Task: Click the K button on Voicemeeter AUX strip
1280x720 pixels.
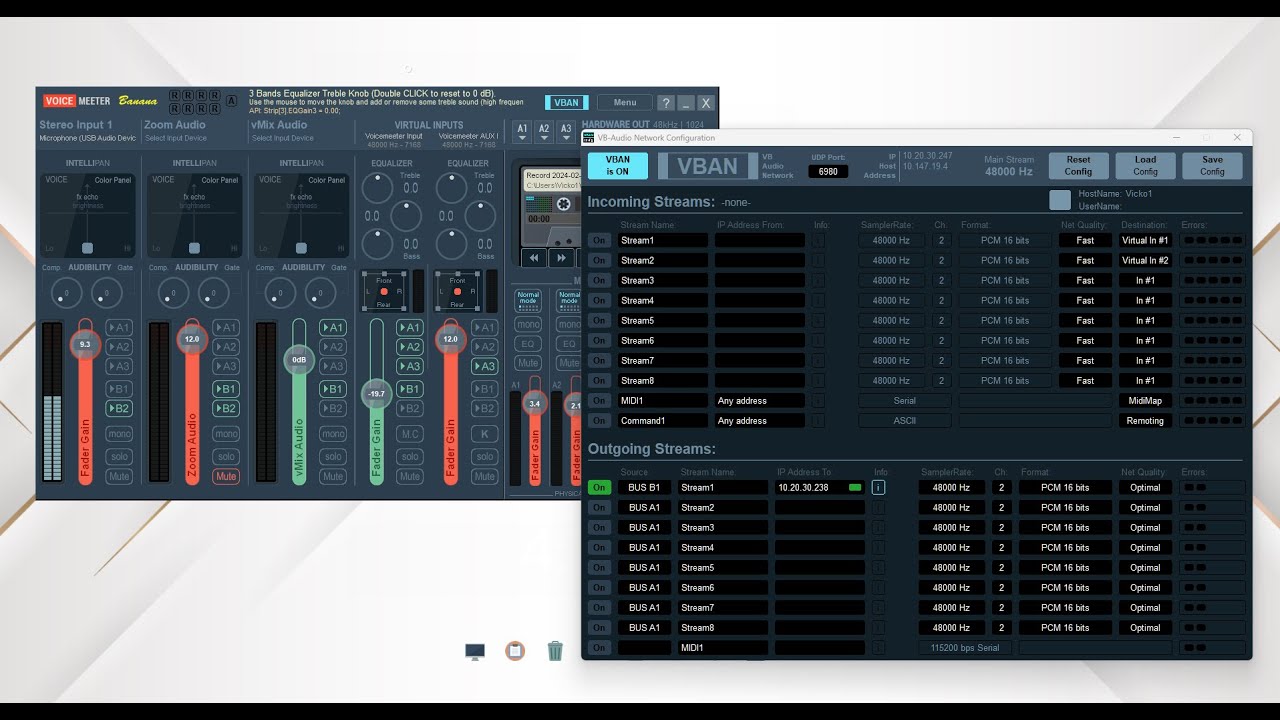Action: 484,434
